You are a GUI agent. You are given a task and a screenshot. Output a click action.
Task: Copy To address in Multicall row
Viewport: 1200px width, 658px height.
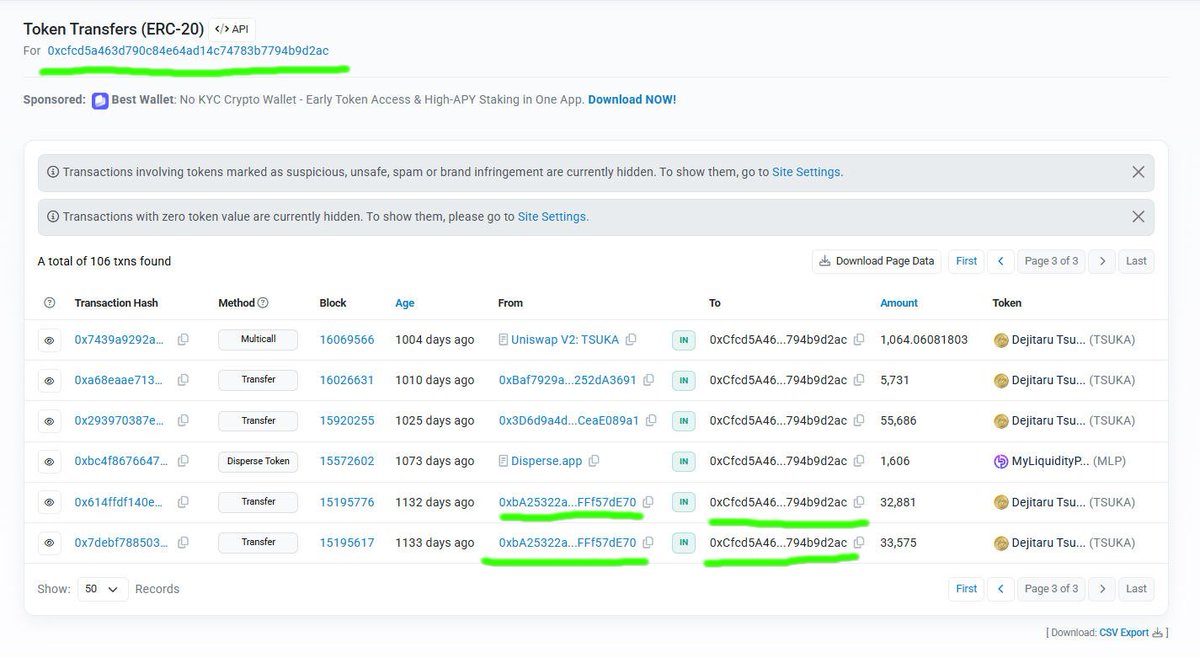pos(859,340)
